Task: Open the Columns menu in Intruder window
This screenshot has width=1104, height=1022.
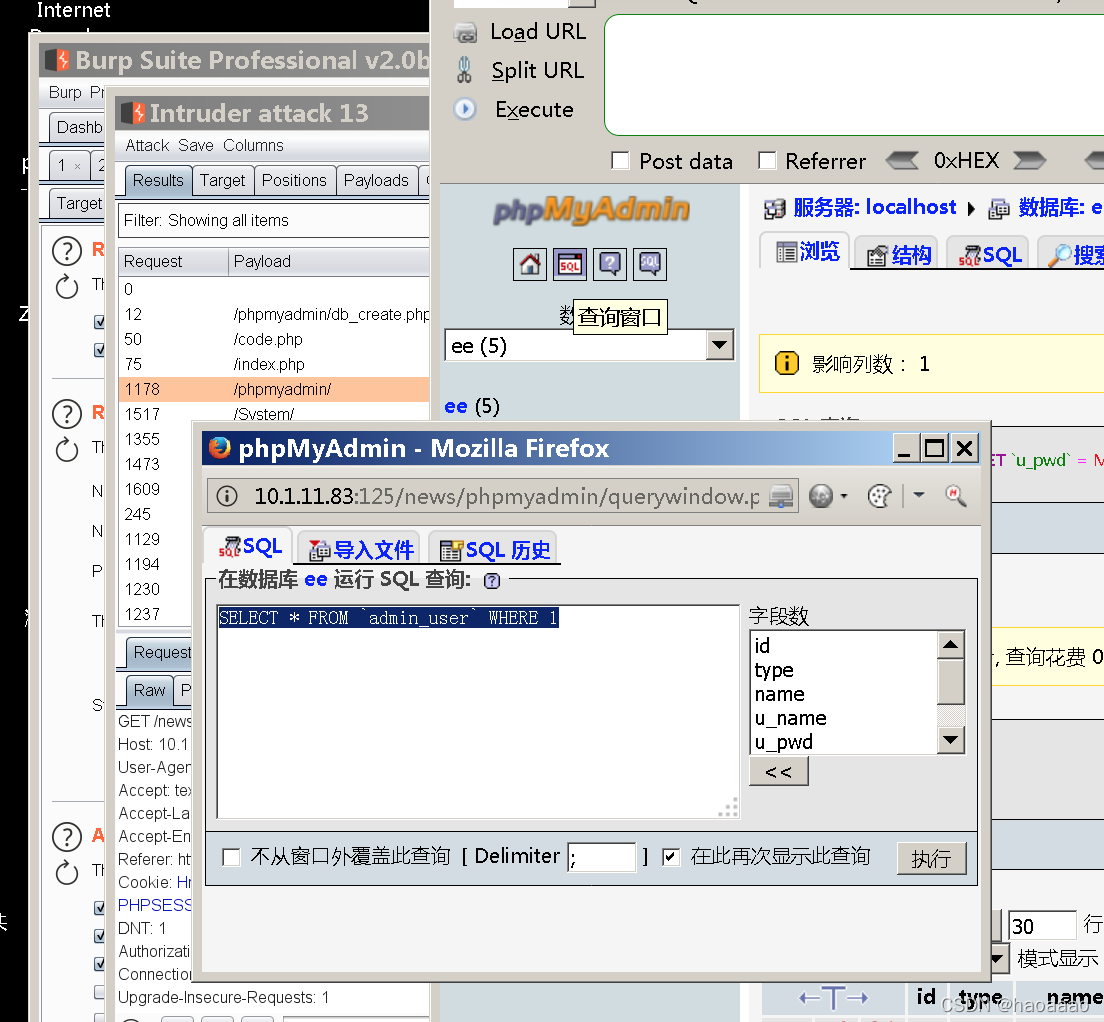Action: (x=253, y=146)
